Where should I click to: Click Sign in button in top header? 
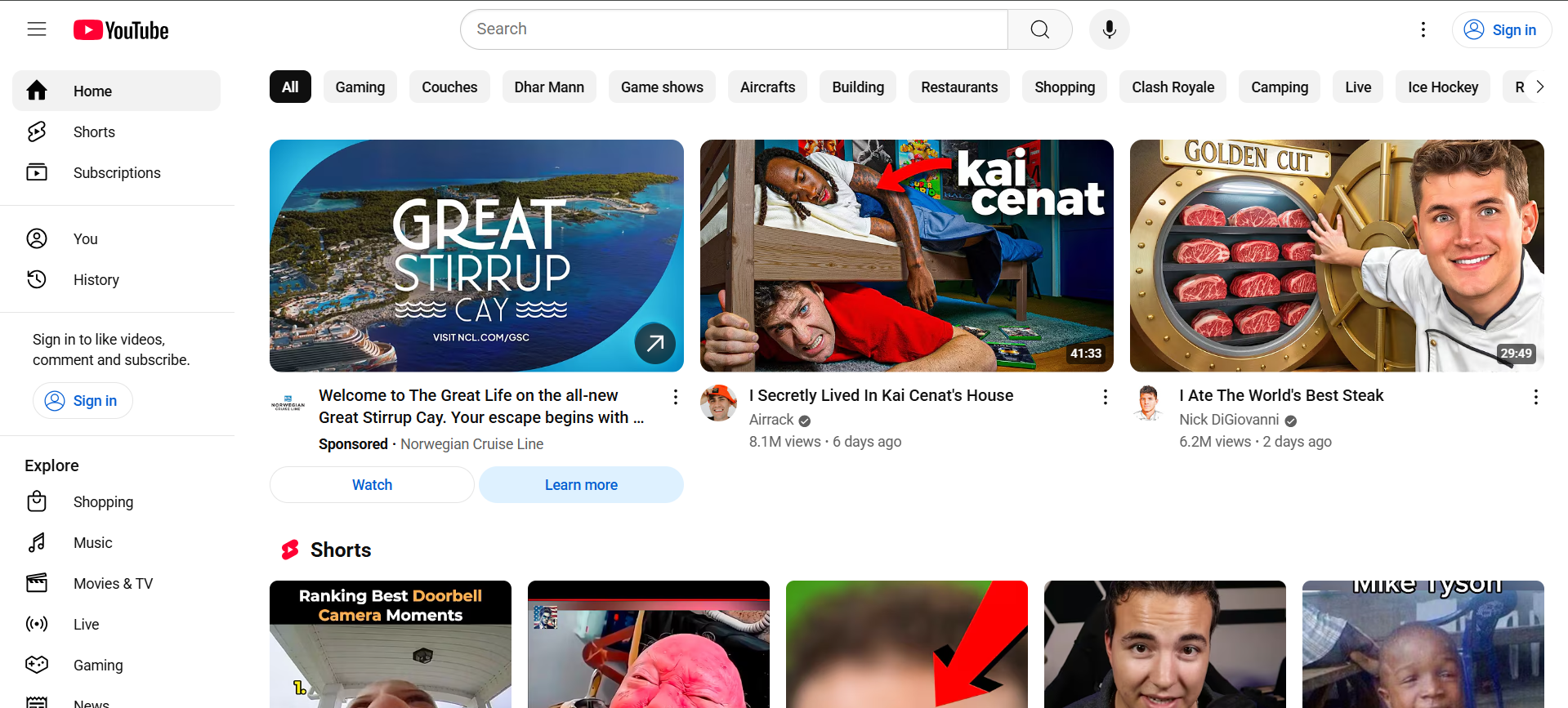click(1501, 29)
